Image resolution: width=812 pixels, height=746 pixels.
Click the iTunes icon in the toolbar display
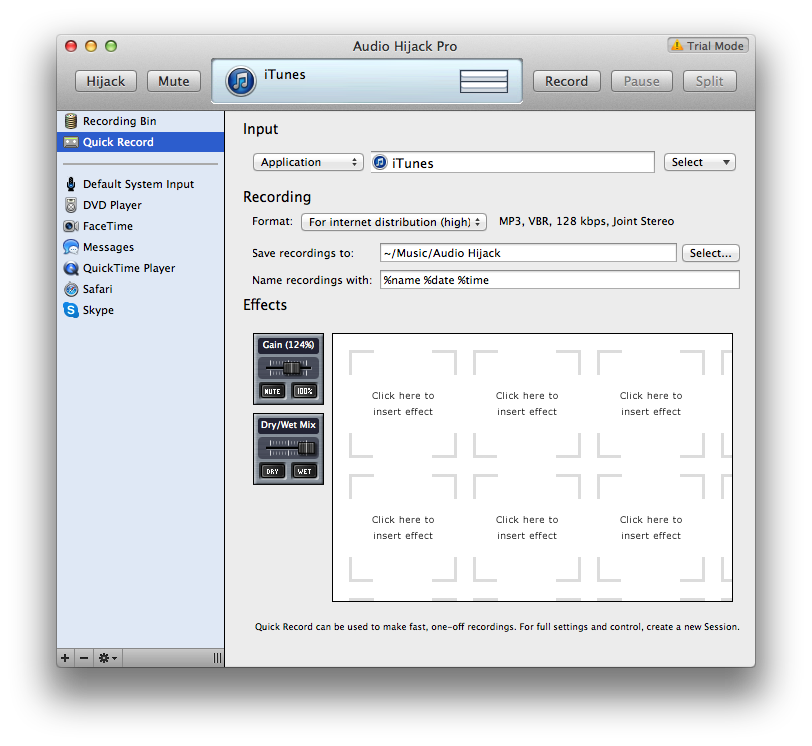pyautogui.click(x=241, y=81)
